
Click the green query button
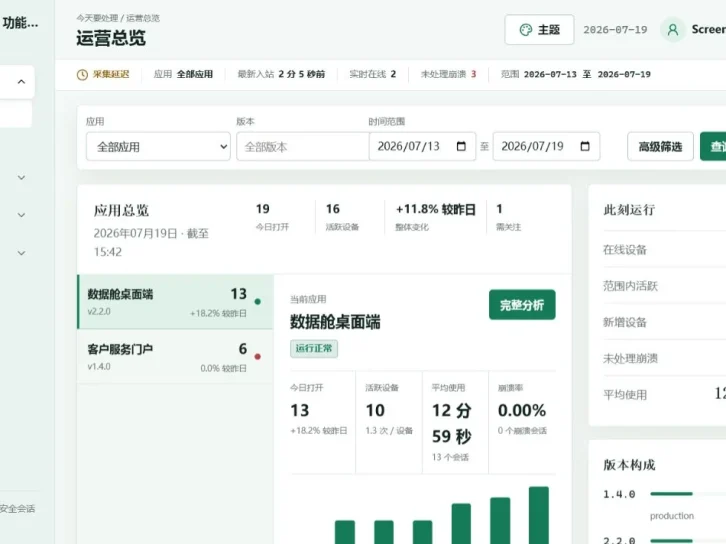coord(713,147)
